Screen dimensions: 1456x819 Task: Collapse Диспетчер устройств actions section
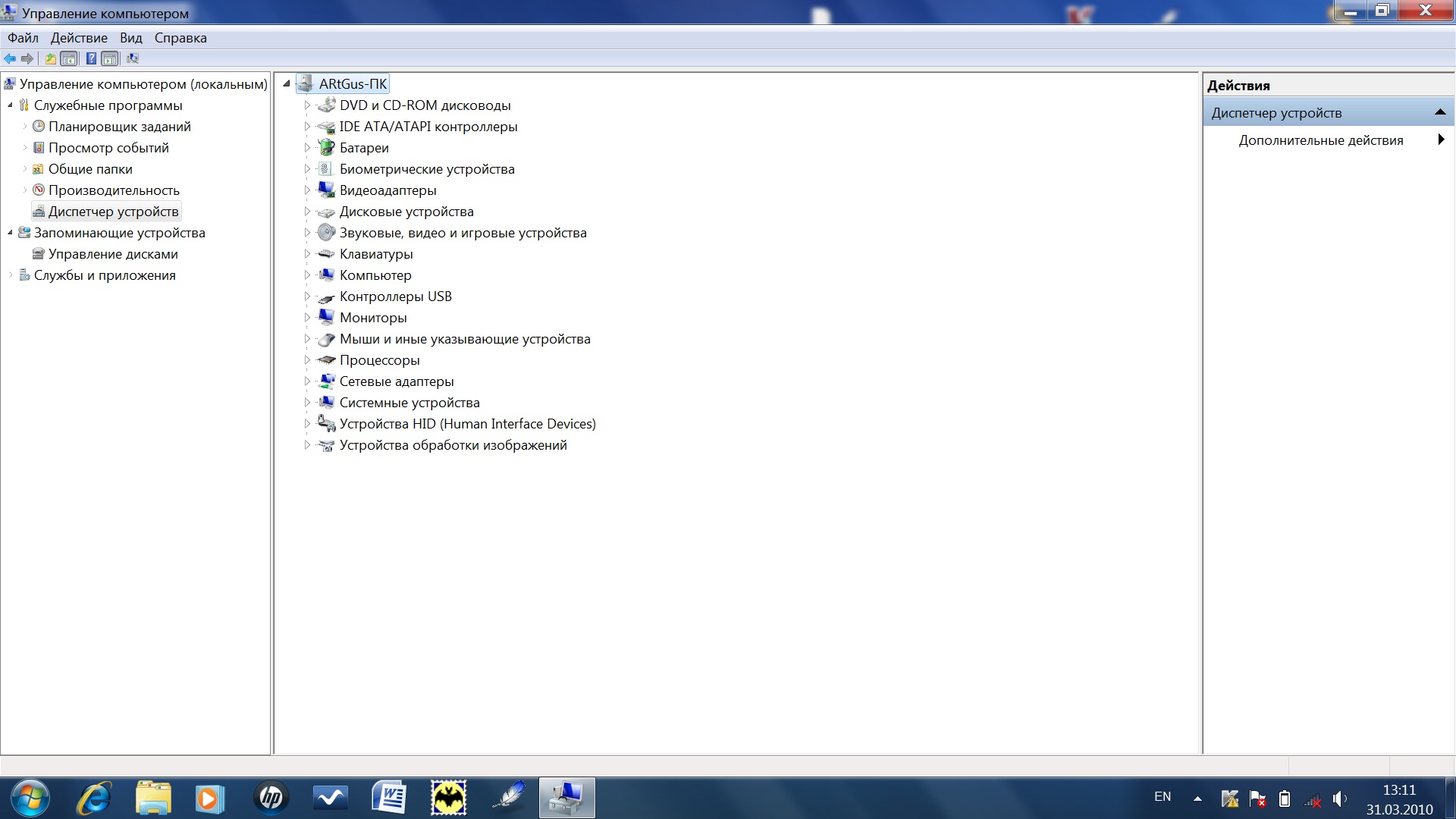1440,112
